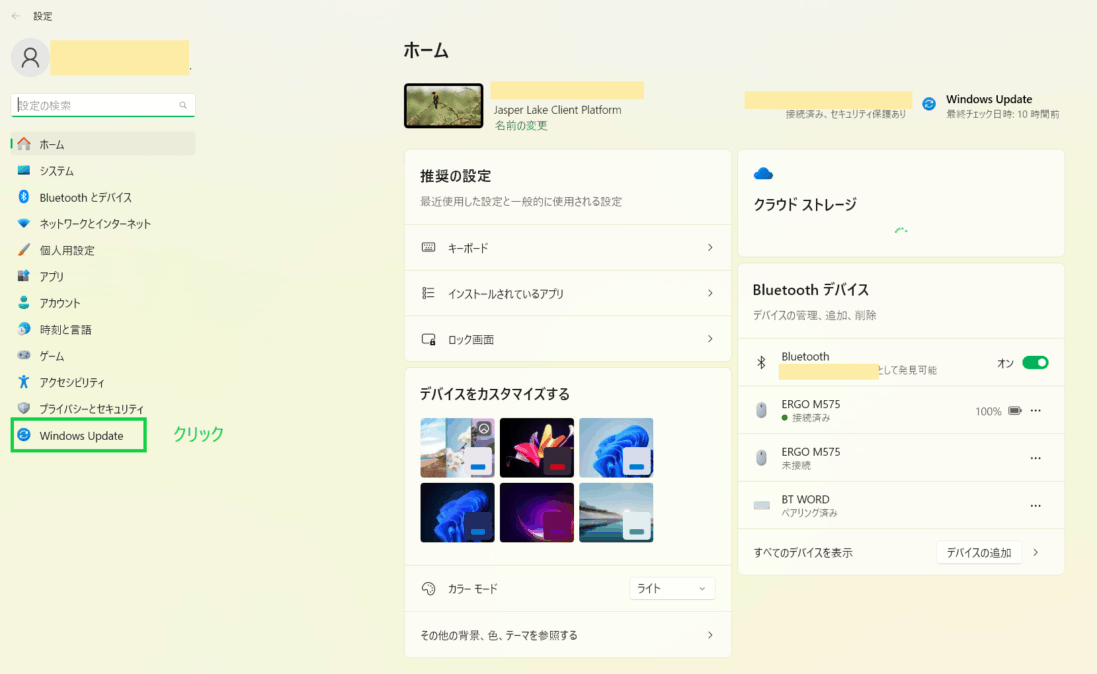Screen dimensions: 1097x674
Task: Select the dark colorful flower theme
Action: click(x=537, y=448)
